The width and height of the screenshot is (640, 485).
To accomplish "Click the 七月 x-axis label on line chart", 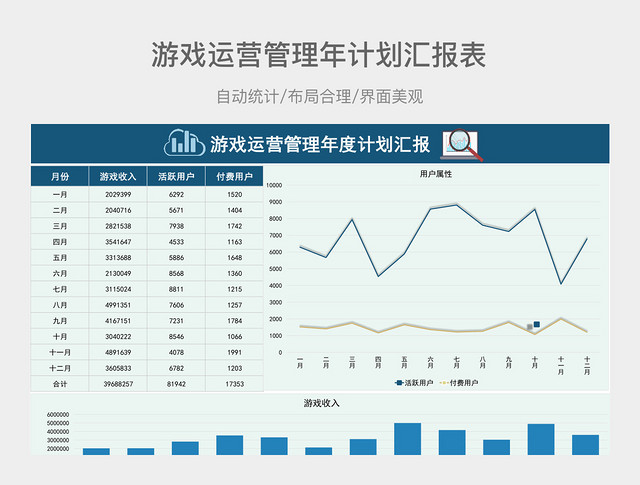I will pos(456,363).
